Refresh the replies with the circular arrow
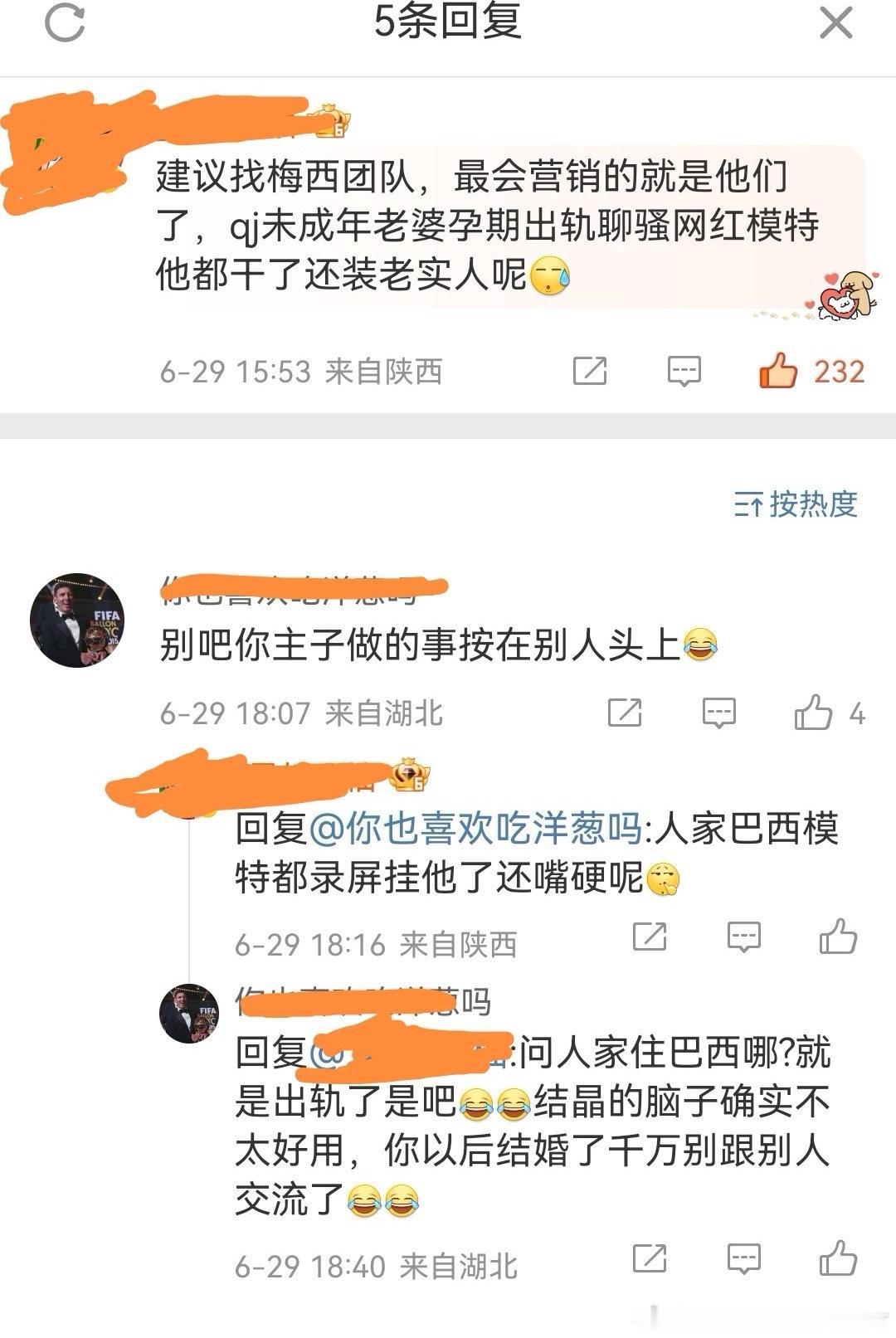Screen dimensions: 896x1338 click(65, 22)
